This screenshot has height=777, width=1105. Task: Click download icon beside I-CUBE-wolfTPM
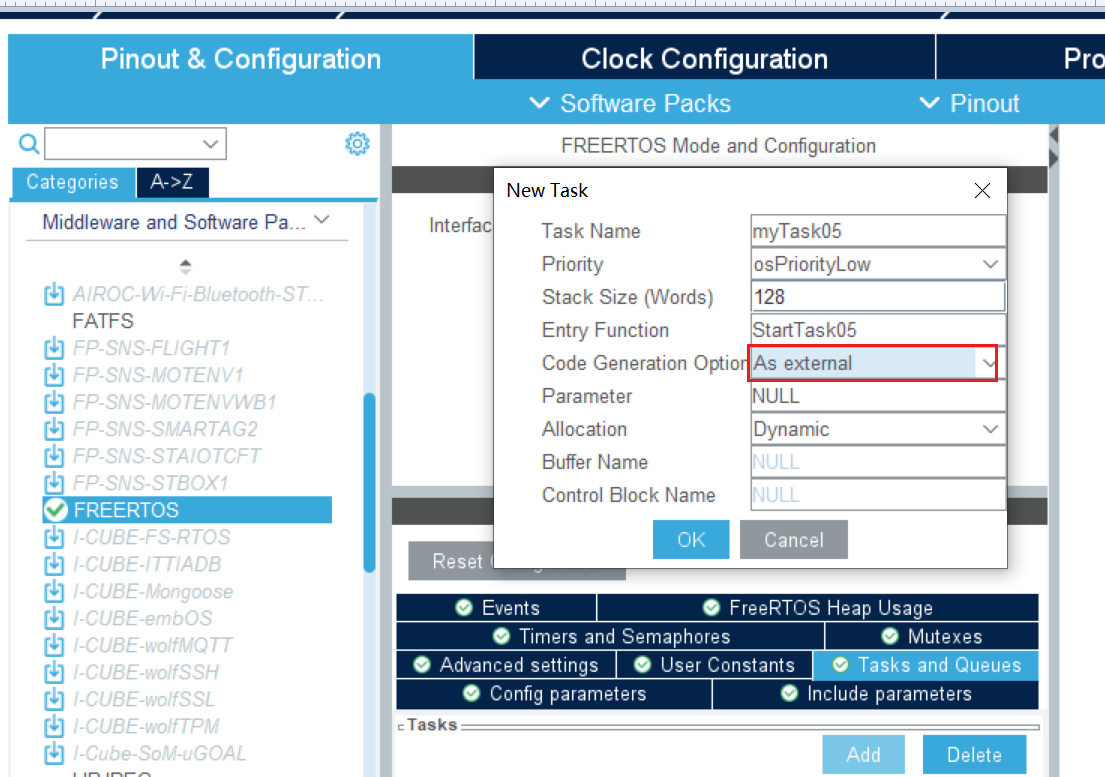pyautogui.click(x=54, y=726)
